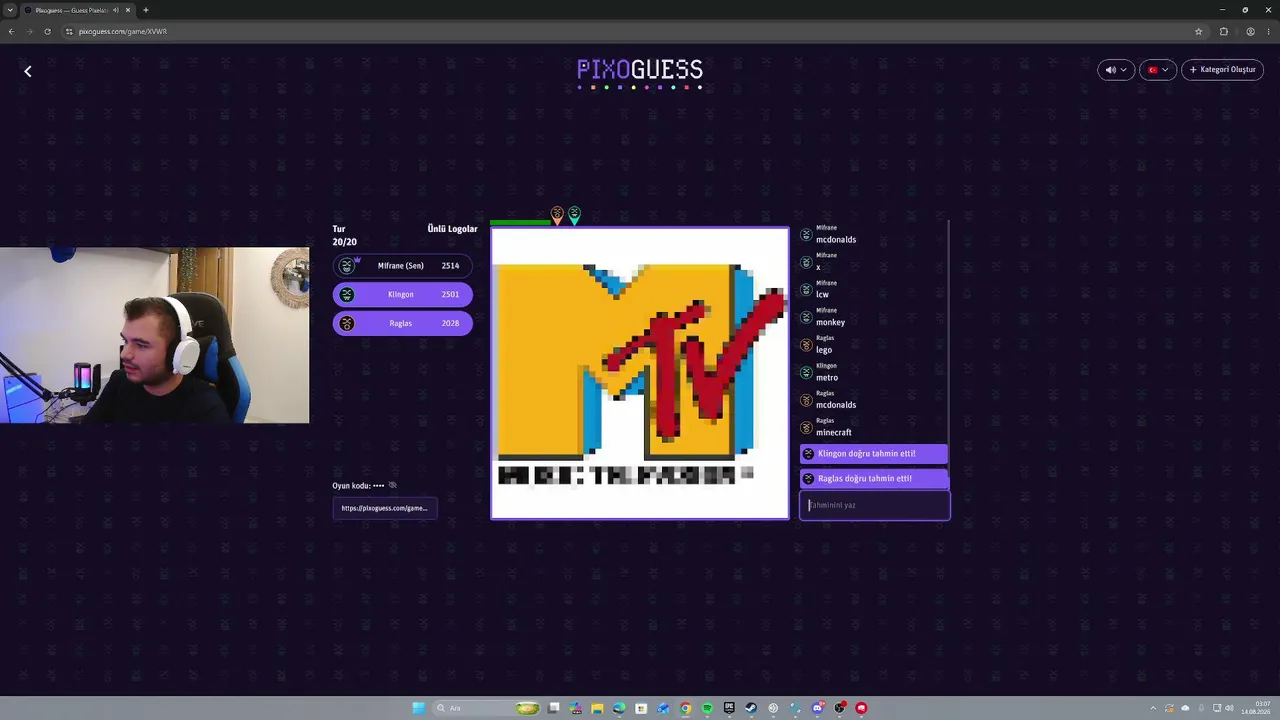Open the browser extensions puzzle icon

point(1224,32)
